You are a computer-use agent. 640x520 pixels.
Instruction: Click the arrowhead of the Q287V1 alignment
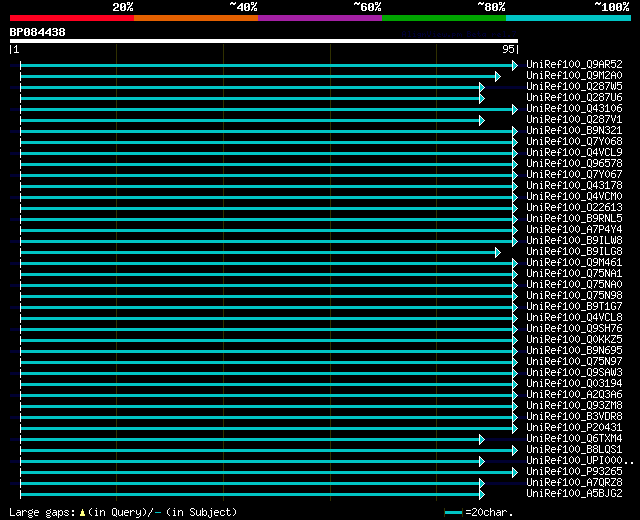(482, 120)
